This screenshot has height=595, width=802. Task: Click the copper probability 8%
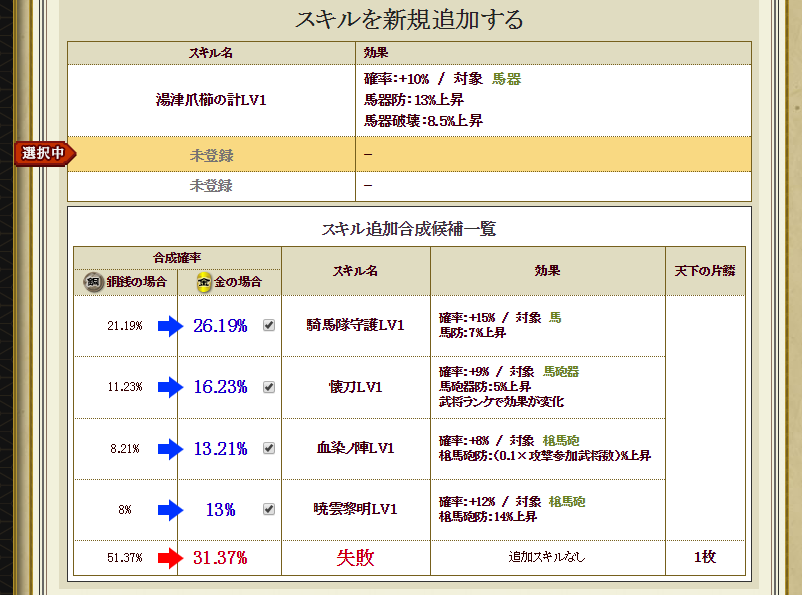pos(125,510)
